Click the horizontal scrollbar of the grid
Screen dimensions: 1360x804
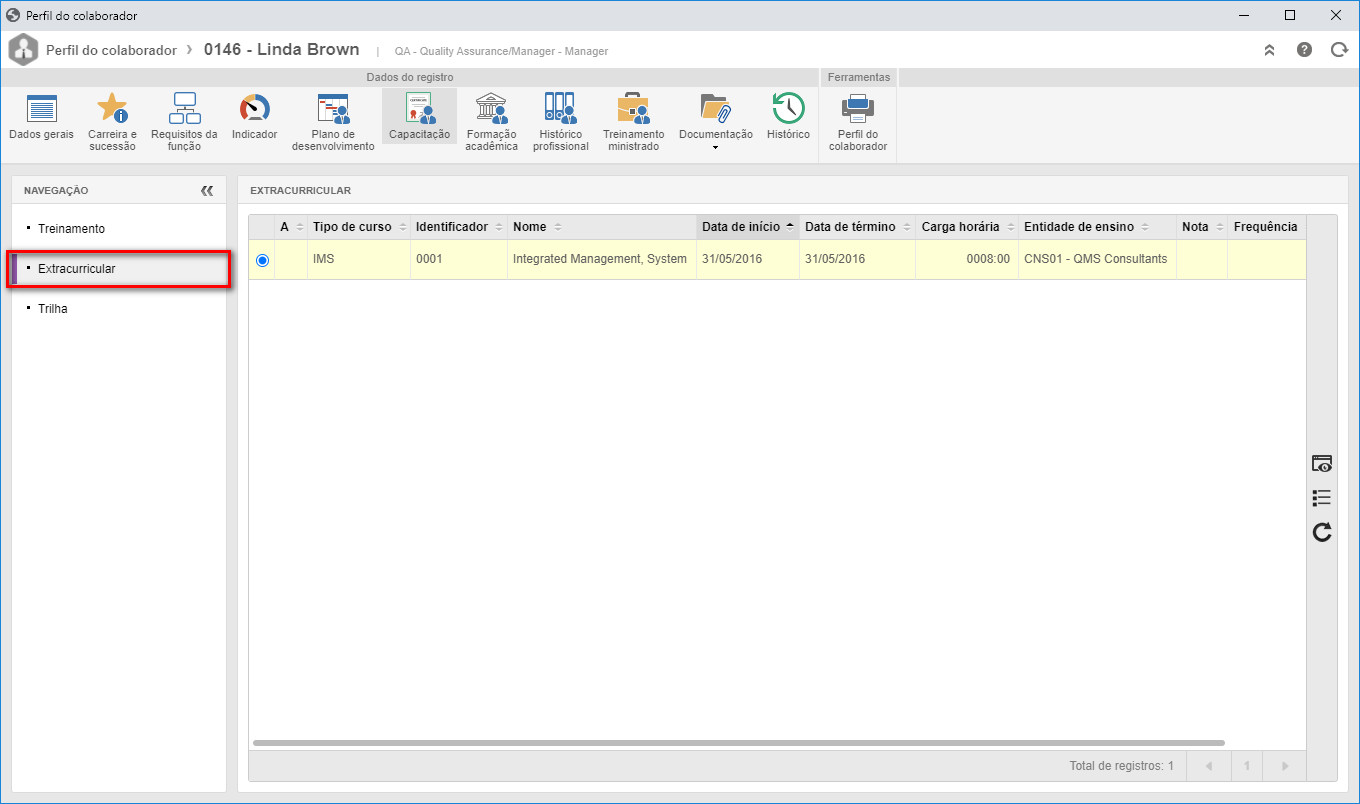[739, 743]
